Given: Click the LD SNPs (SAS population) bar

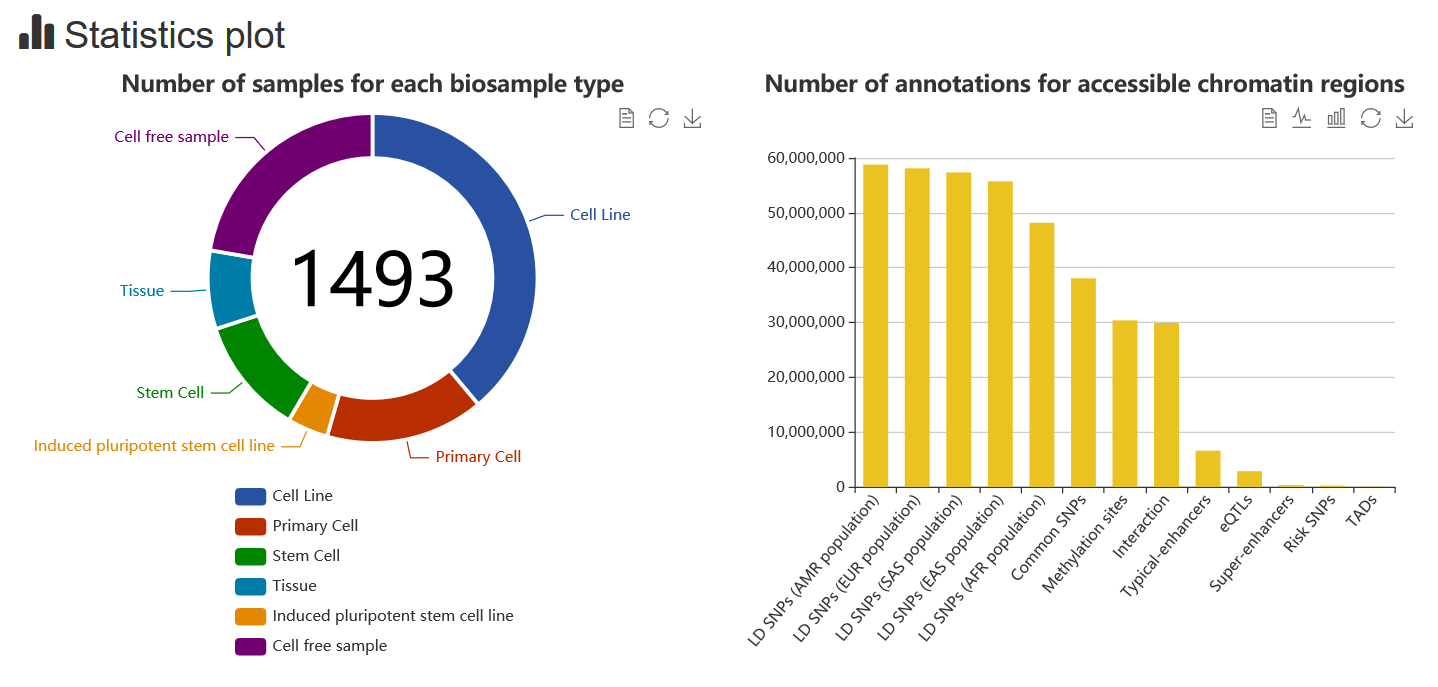Looking at the screenshot, I should point(958,330).
